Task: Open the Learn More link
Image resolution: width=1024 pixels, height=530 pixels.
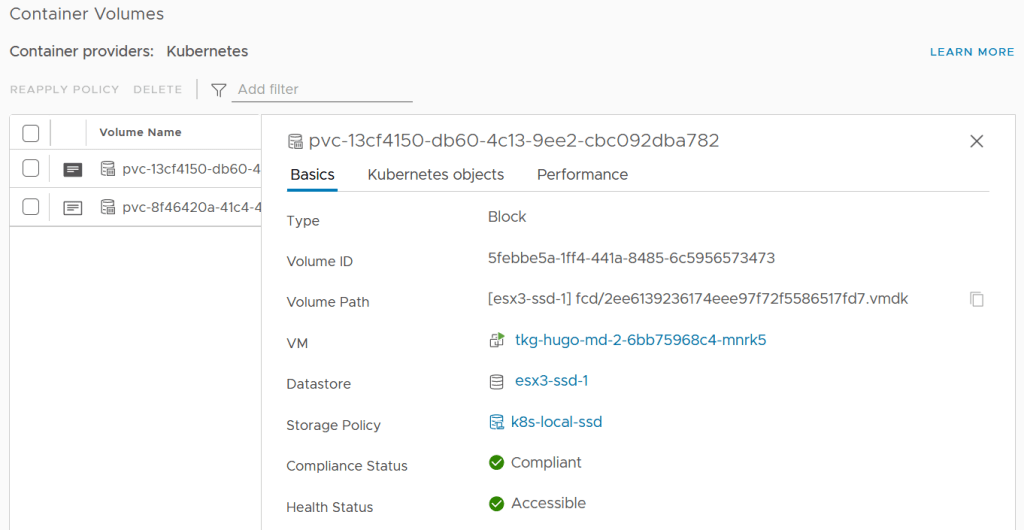Action: [x=972, y=52]
